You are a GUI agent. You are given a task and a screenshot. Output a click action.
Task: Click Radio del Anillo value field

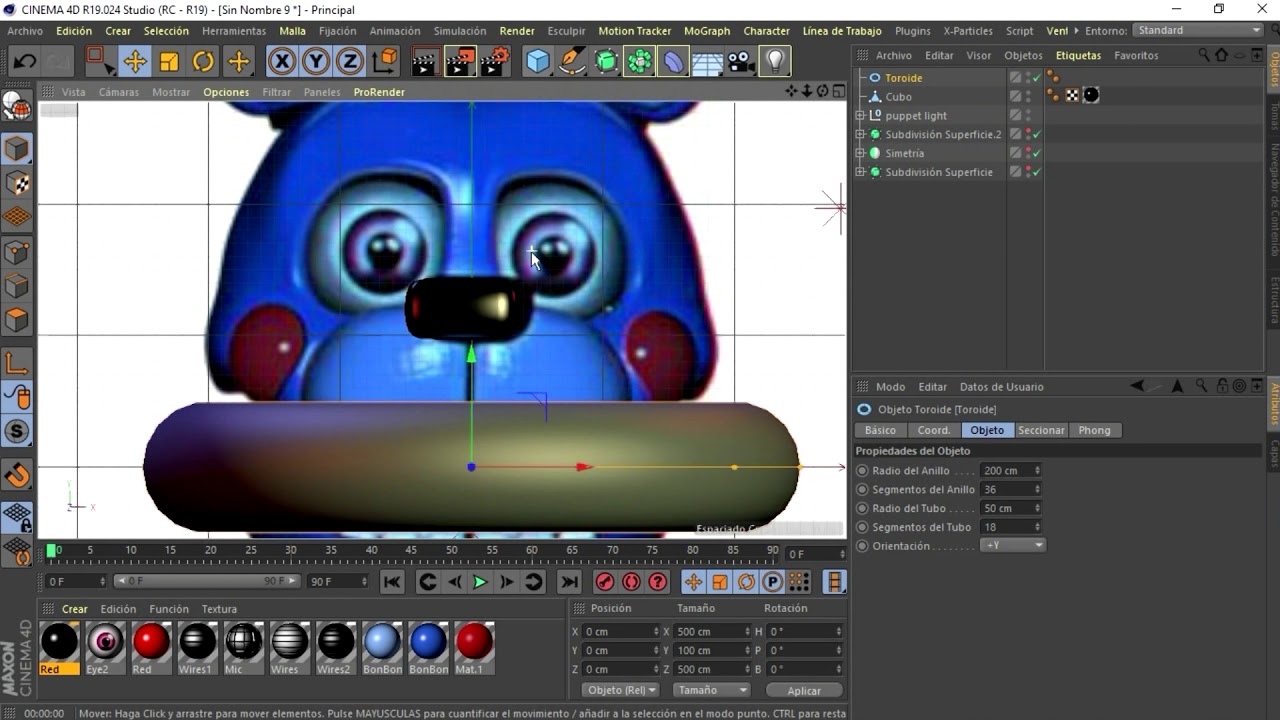point(1008,471)
